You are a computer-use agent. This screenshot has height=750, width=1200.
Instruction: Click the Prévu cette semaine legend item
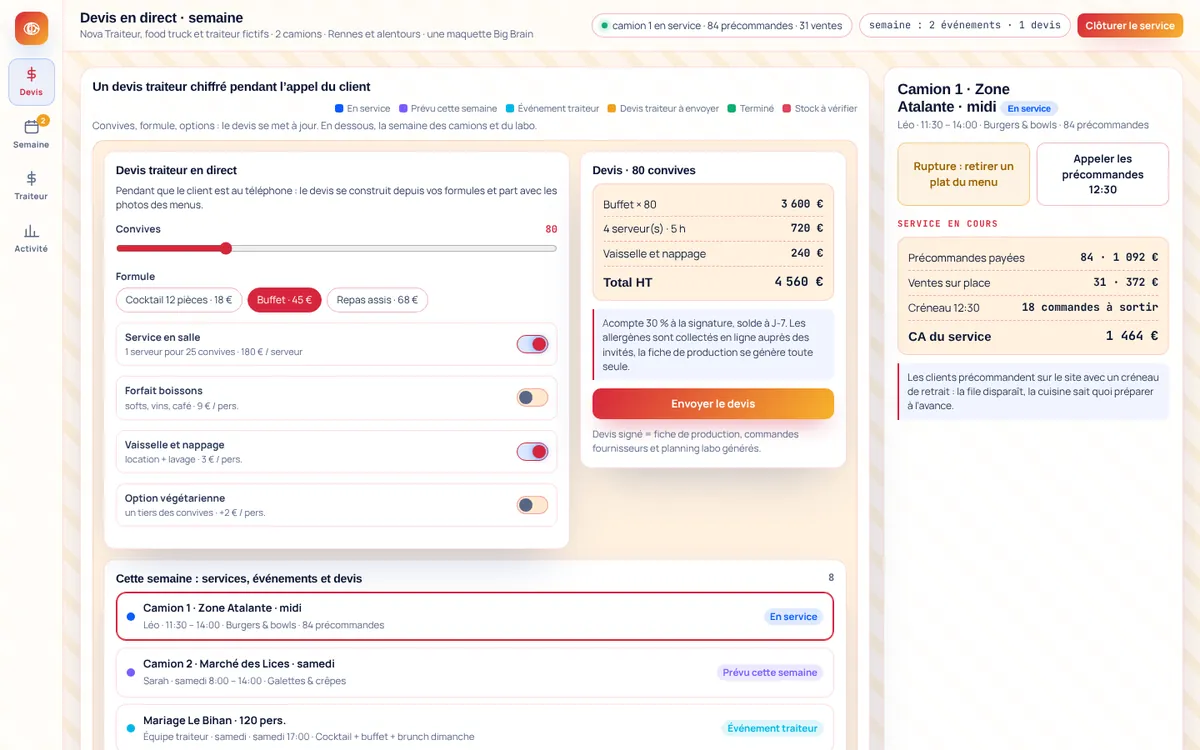448,108
